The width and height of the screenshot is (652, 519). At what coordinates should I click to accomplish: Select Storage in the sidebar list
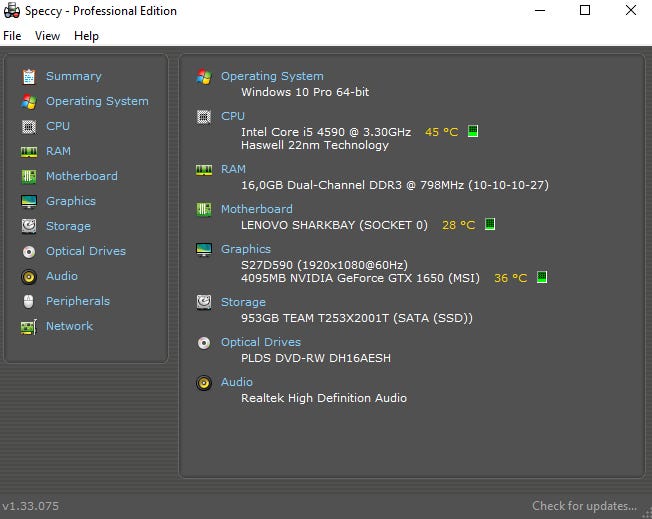point(68,226)
